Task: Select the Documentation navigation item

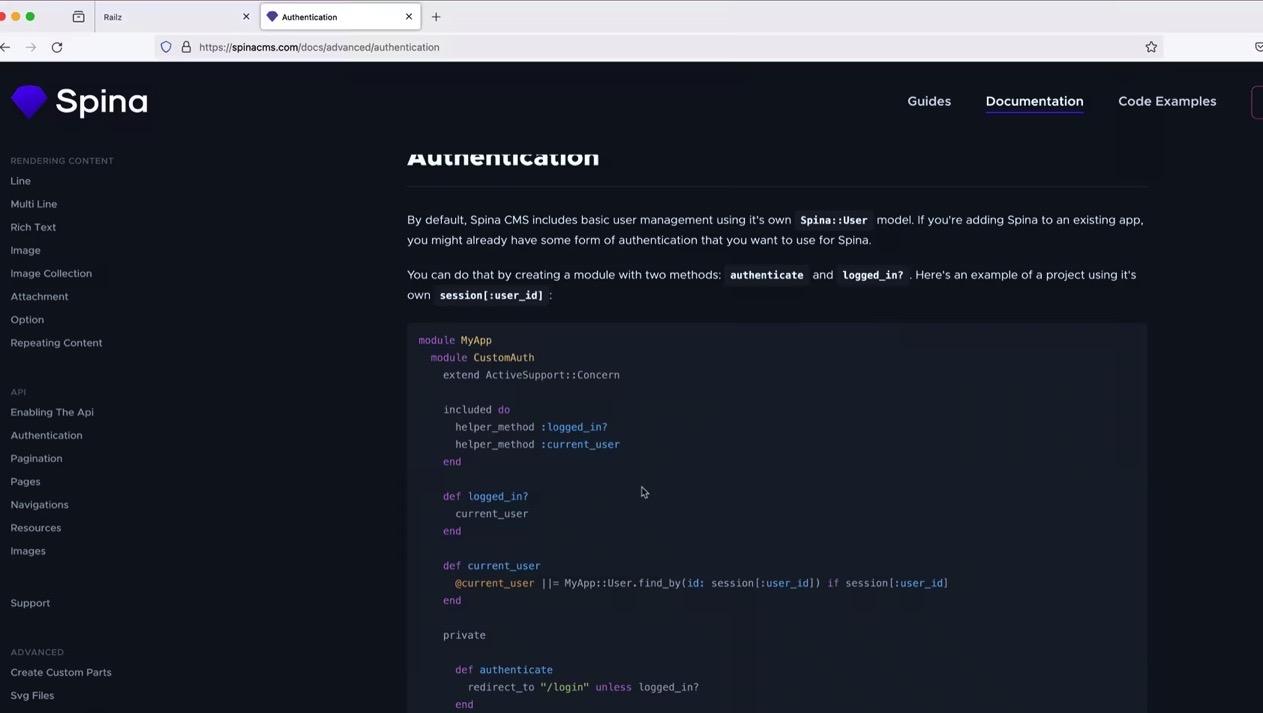Action: click(1034, 101)
